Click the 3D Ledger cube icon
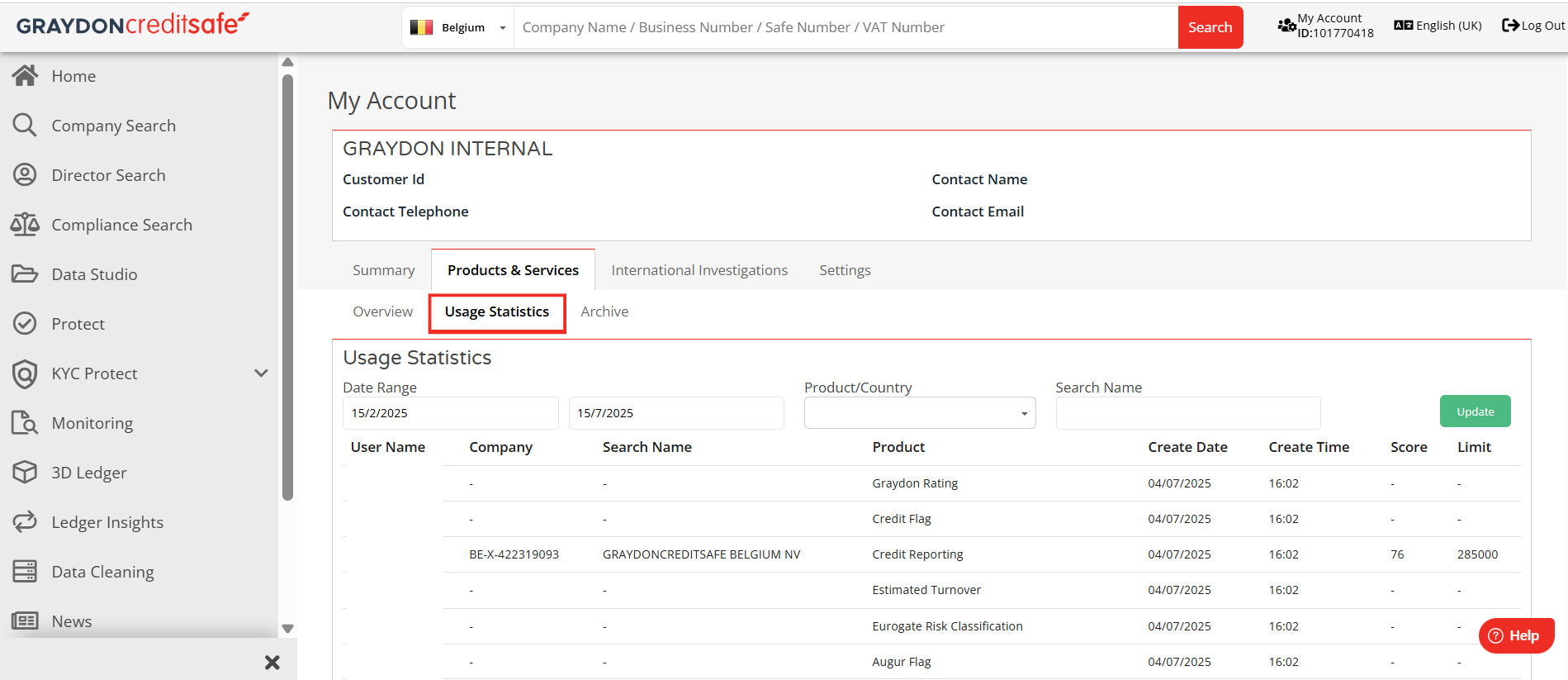This screenshot has height=680, width=1568. click(x=25, y=473)
